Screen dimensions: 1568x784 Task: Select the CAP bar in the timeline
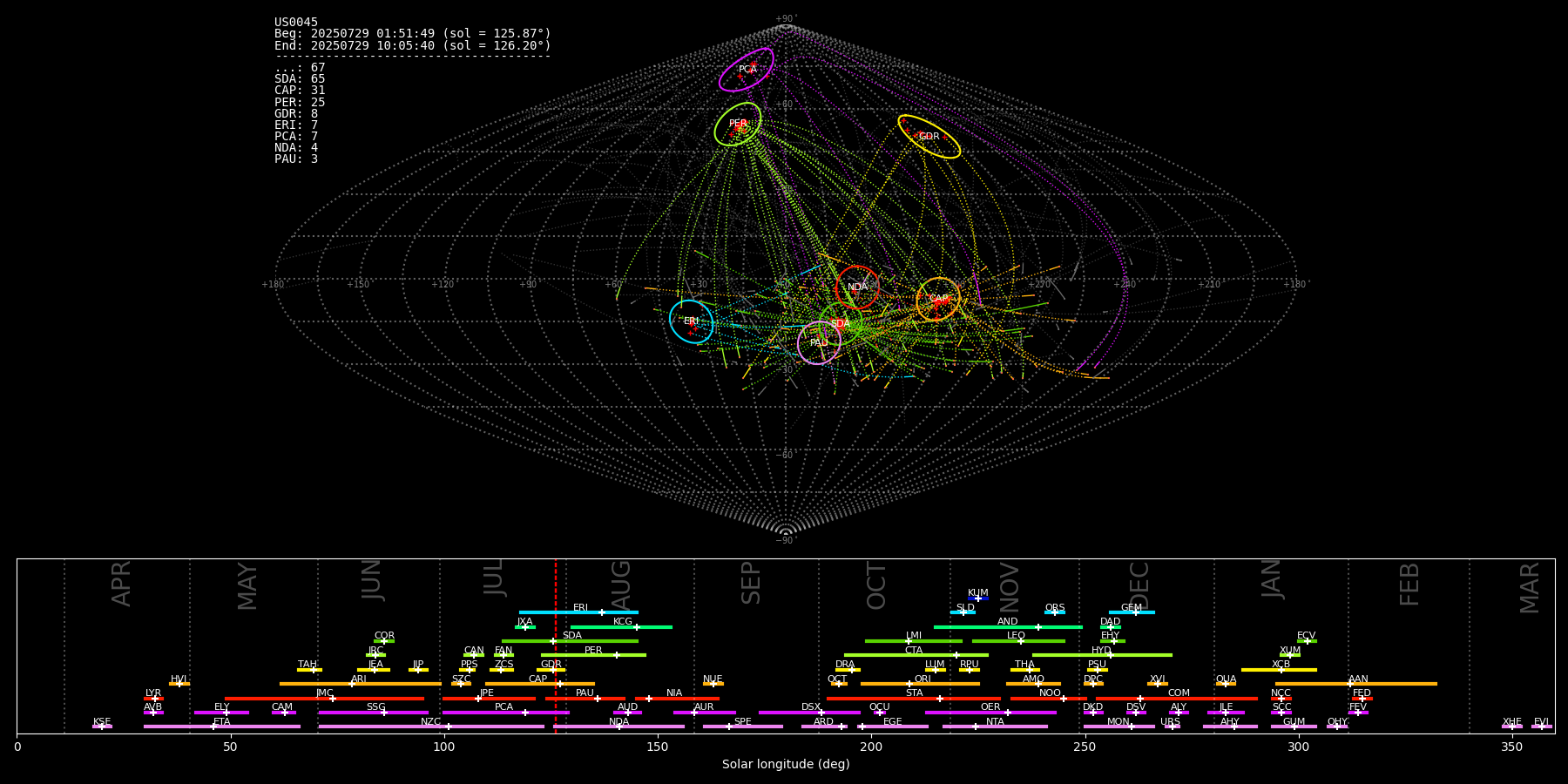(x=540, y=684)
